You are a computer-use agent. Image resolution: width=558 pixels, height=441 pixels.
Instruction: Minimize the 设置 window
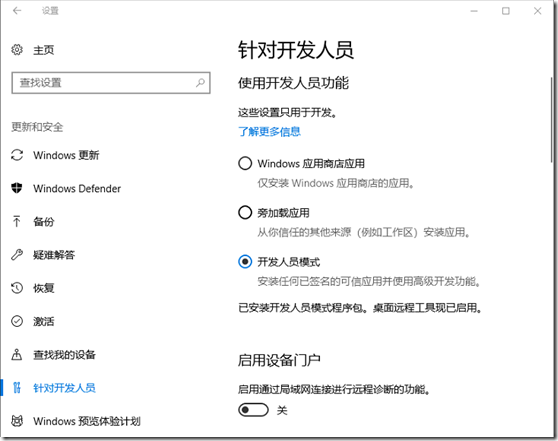coord(474,11)
